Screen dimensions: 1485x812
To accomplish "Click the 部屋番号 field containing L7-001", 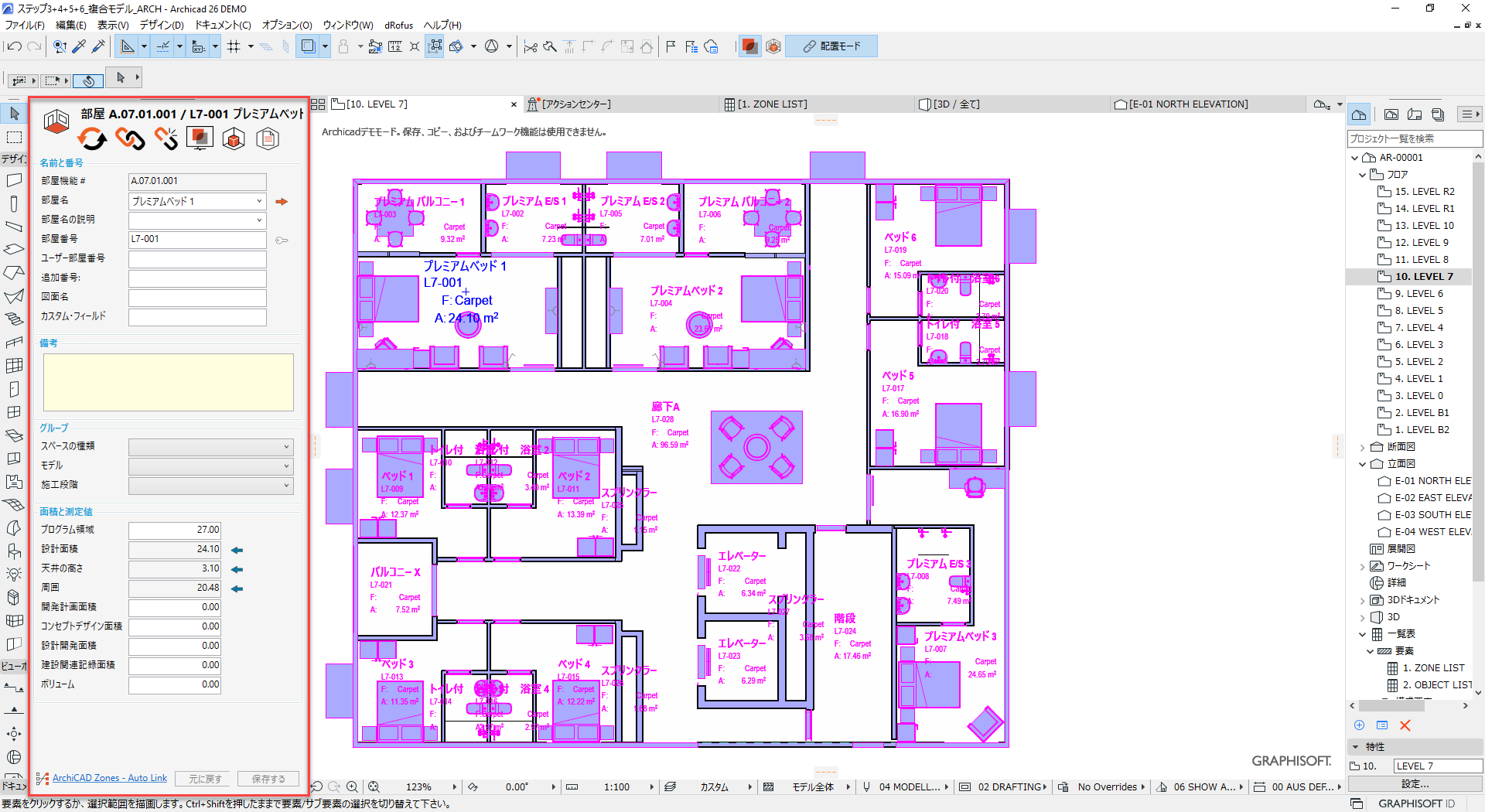I will pos(197,240).
